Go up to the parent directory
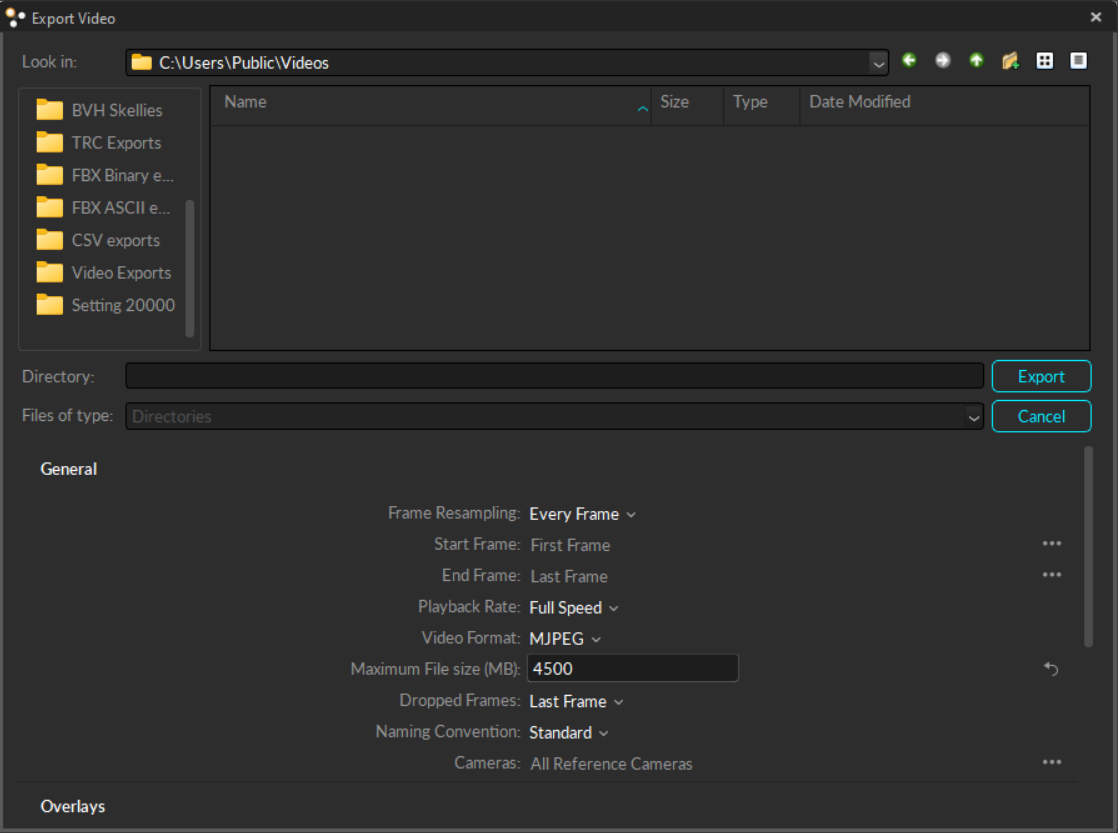 pos(976,61)
